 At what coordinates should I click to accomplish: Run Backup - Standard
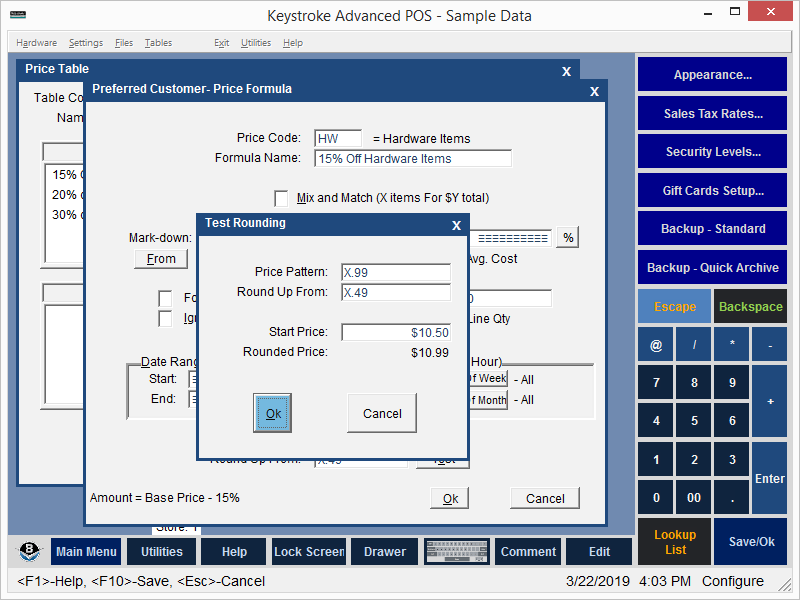(x=712, y=229)
